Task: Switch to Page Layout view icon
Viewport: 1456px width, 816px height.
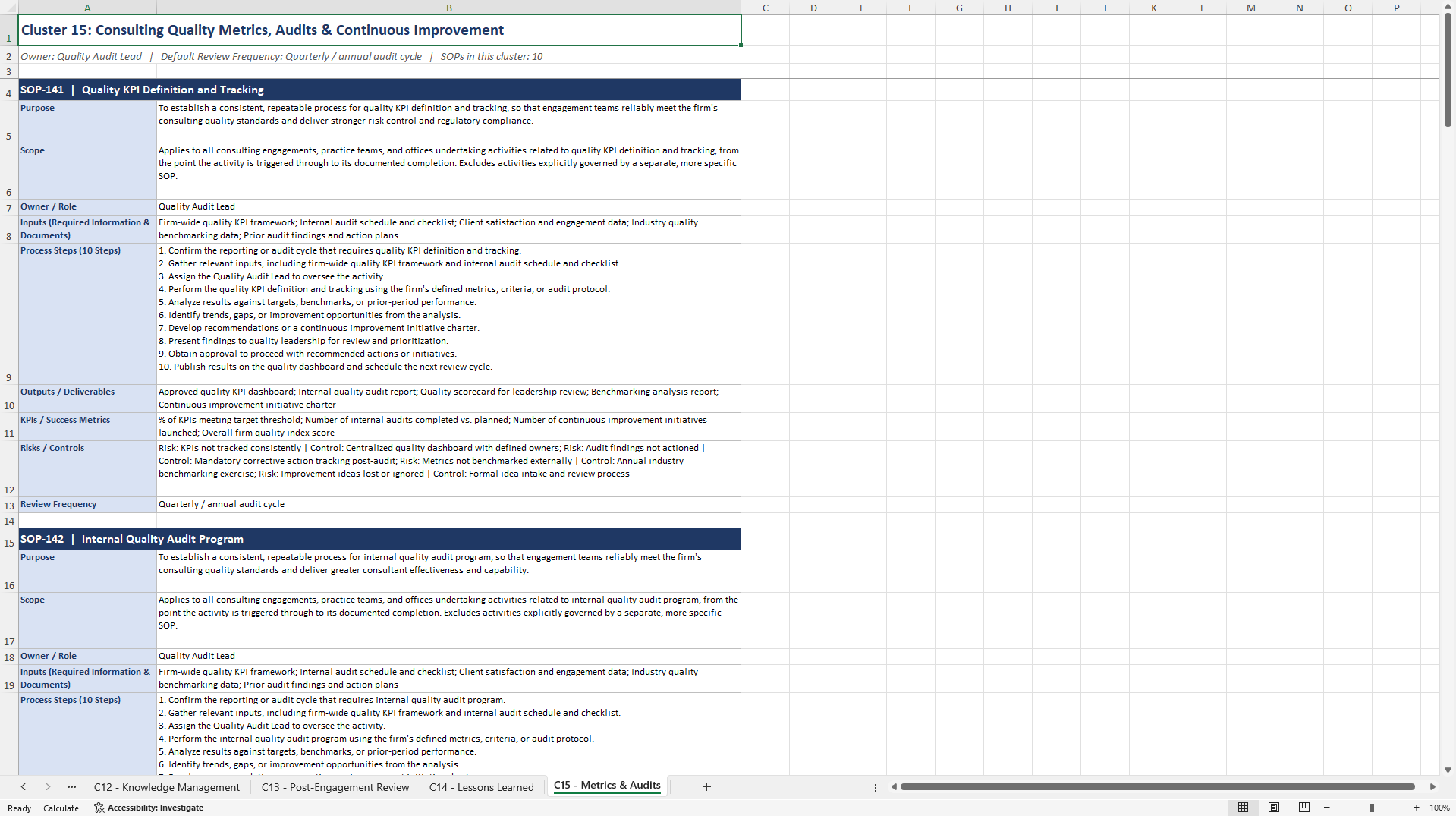Action: click(1274, 808)
